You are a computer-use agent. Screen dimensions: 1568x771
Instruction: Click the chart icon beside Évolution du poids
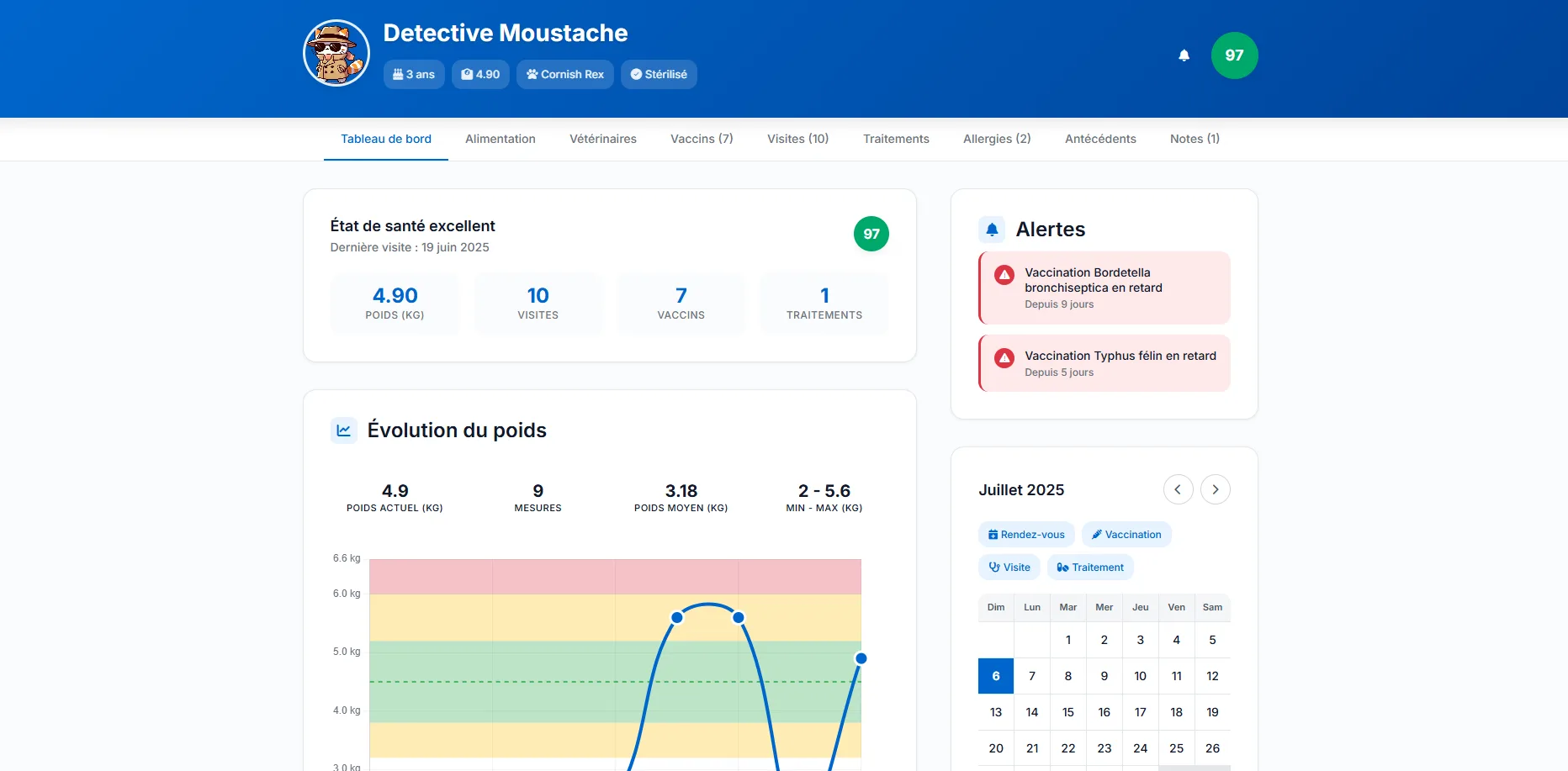(x=344, y=430)
